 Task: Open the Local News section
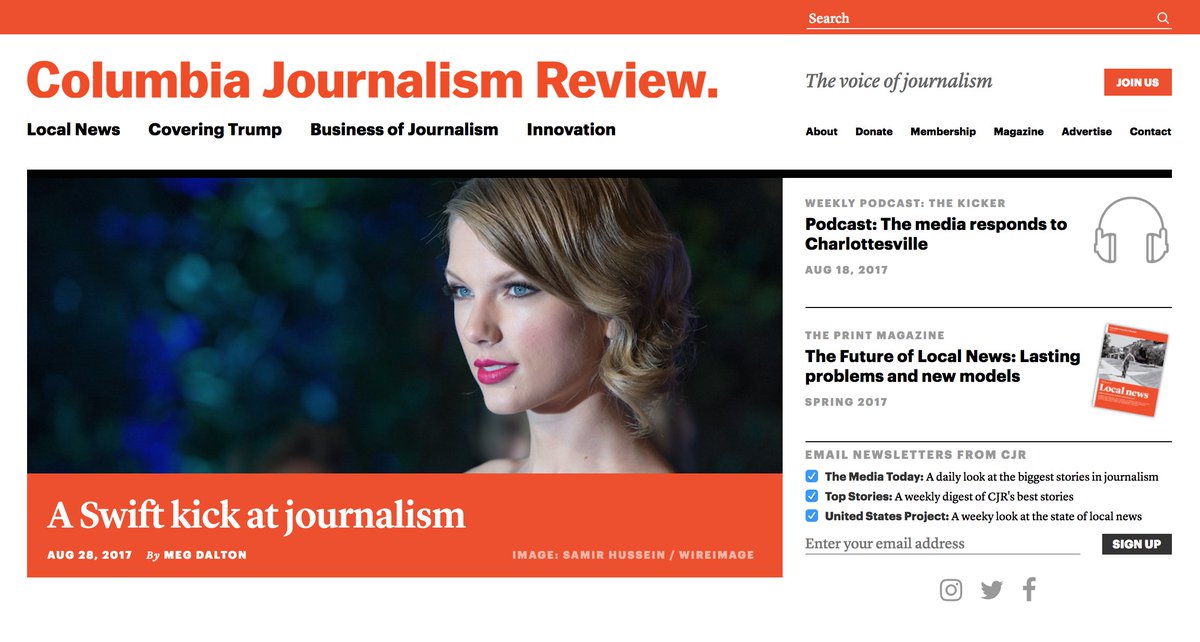pyautogui.click(x=73, y=129)
